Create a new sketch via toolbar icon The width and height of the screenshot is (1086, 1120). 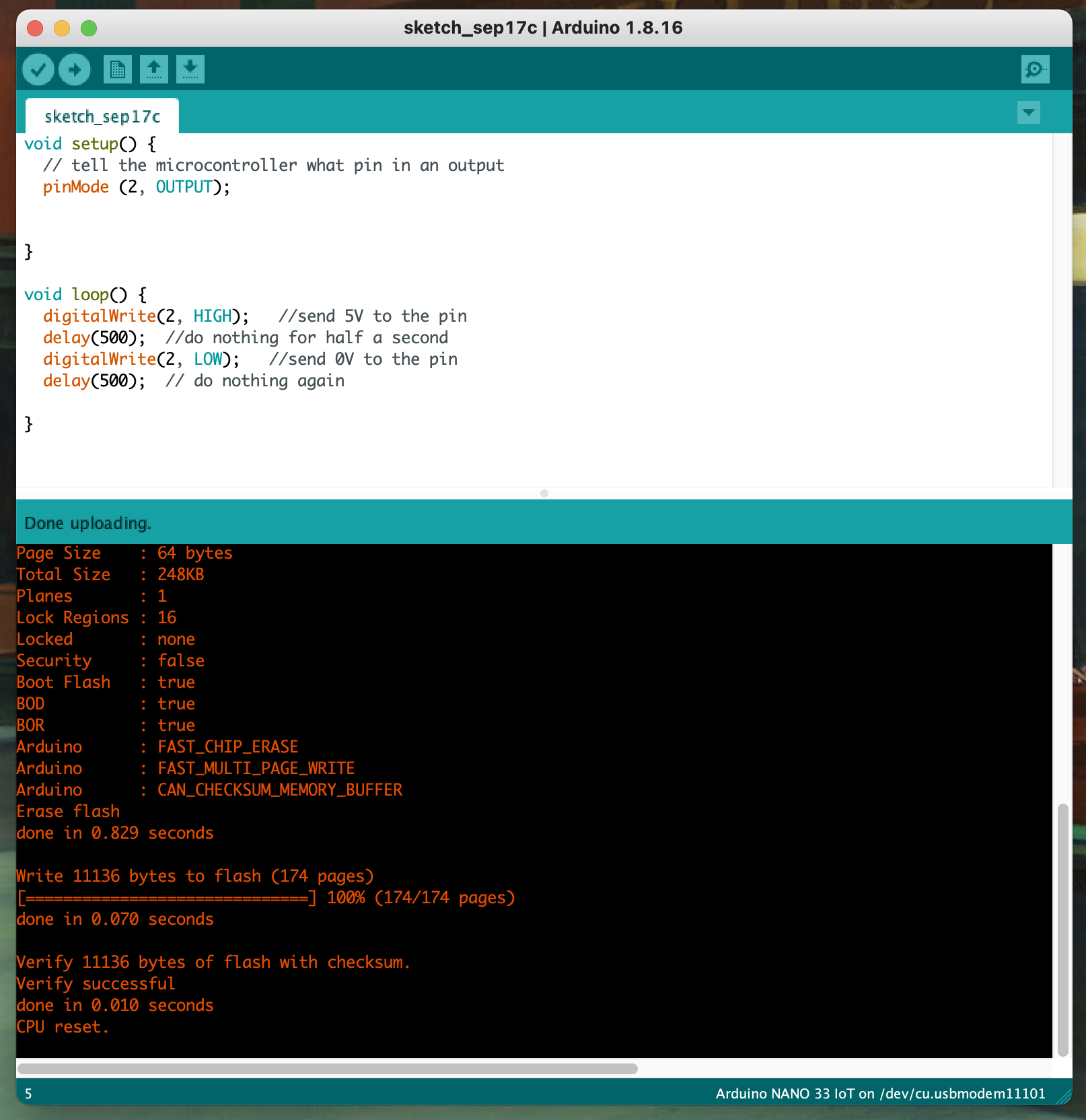click(x=118, y=69)
